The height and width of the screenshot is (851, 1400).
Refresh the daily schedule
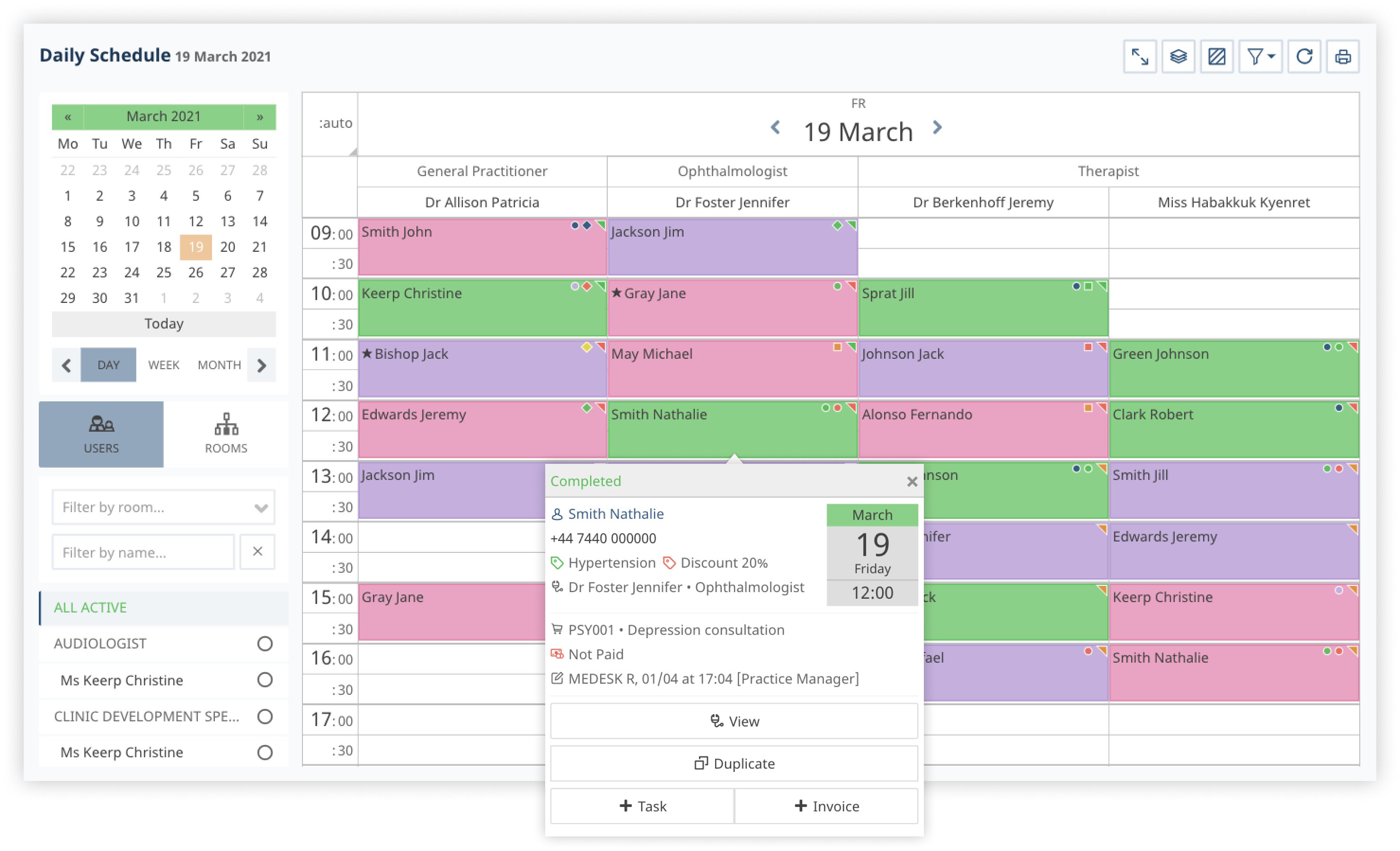pyautogui.click(x=1304, y=56)
